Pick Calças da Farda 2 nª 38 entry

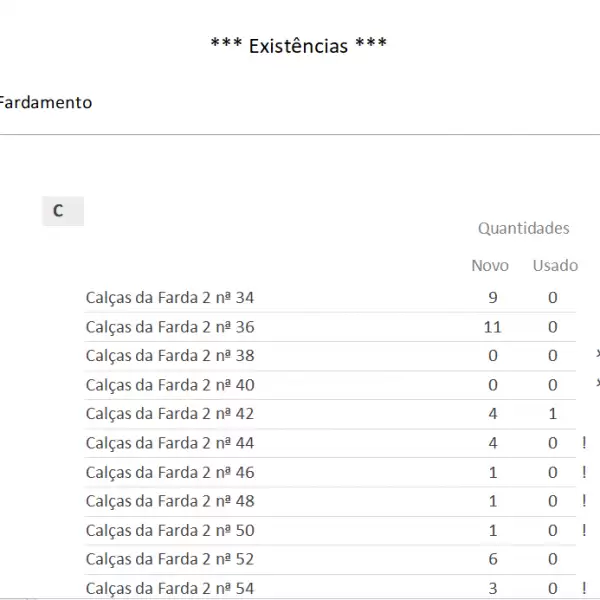tap(170, 355)
